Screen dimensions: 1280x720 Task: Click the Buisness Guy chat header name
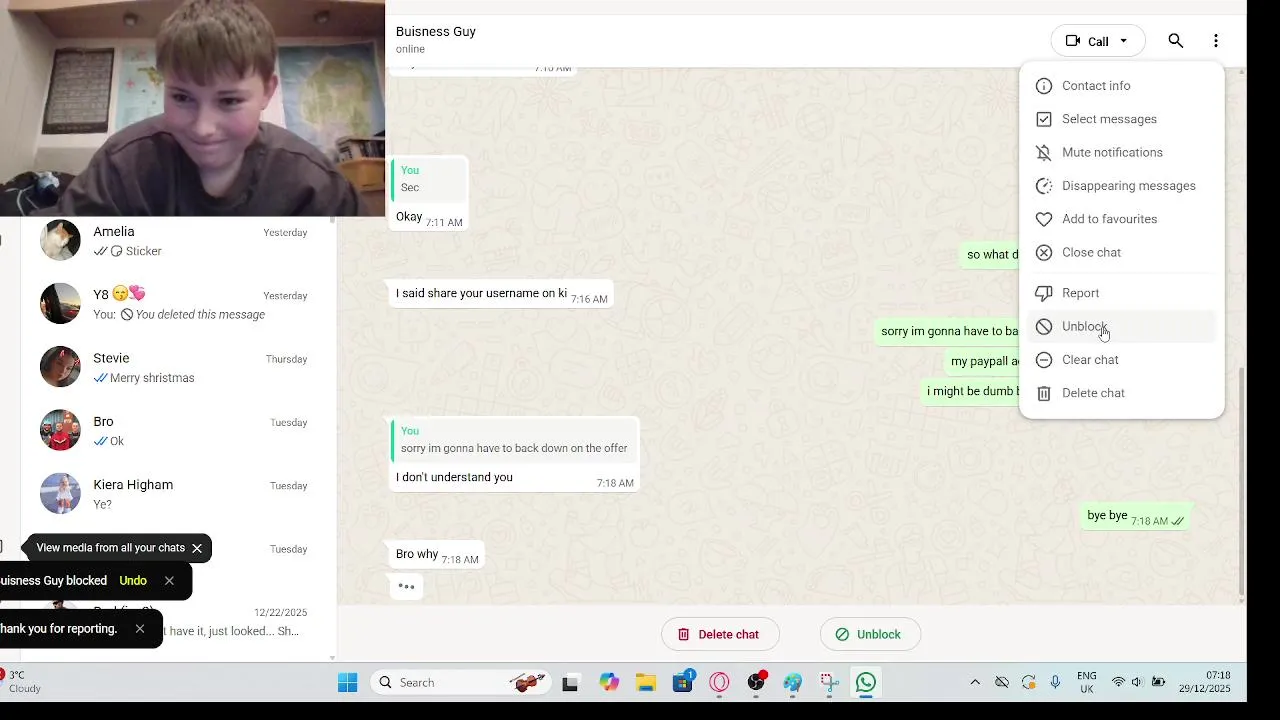(x=436, y=32)
